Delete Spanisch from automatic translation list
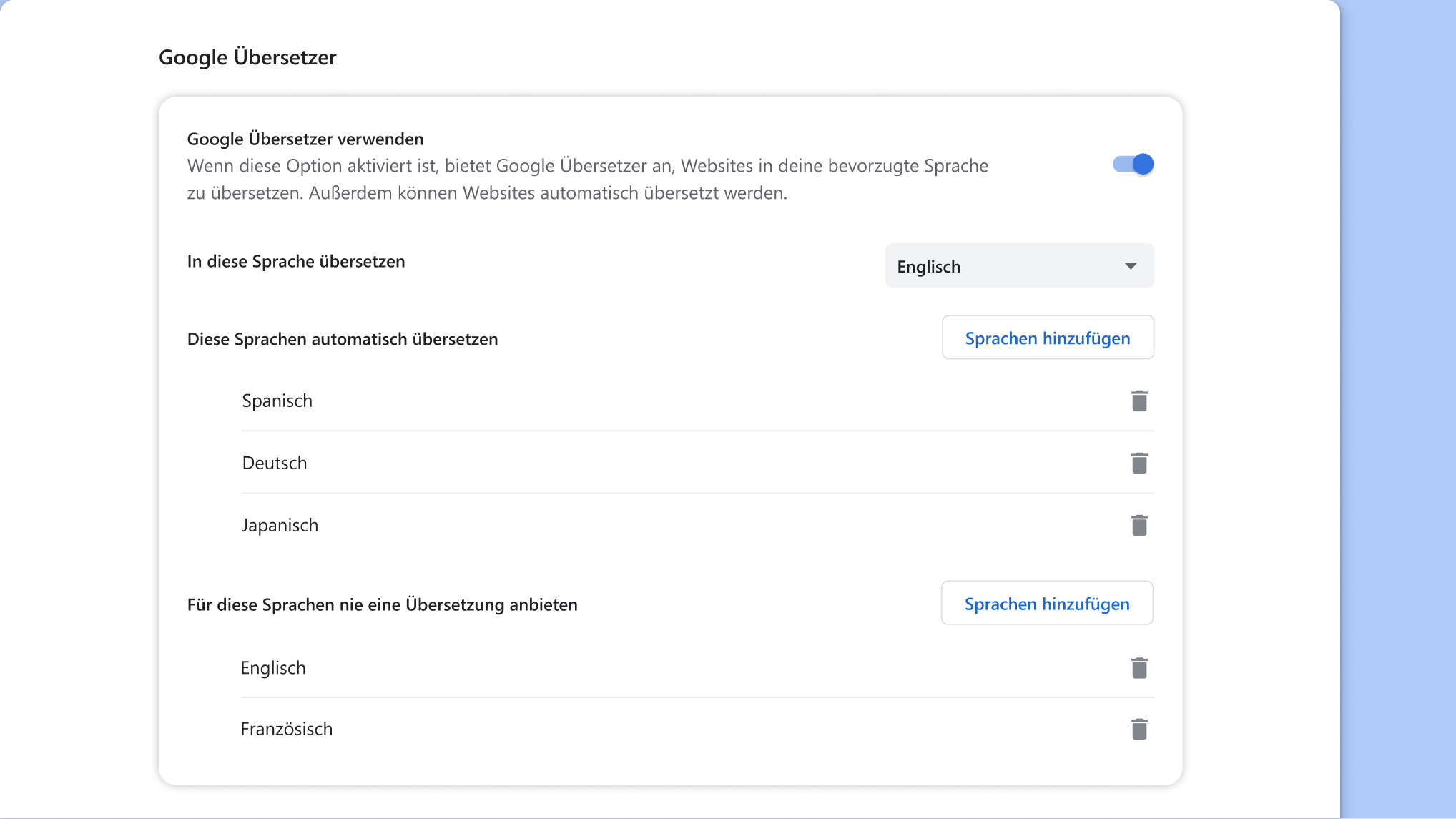The width and height of the screenshot is (1456, 819). coord(1139,401)
